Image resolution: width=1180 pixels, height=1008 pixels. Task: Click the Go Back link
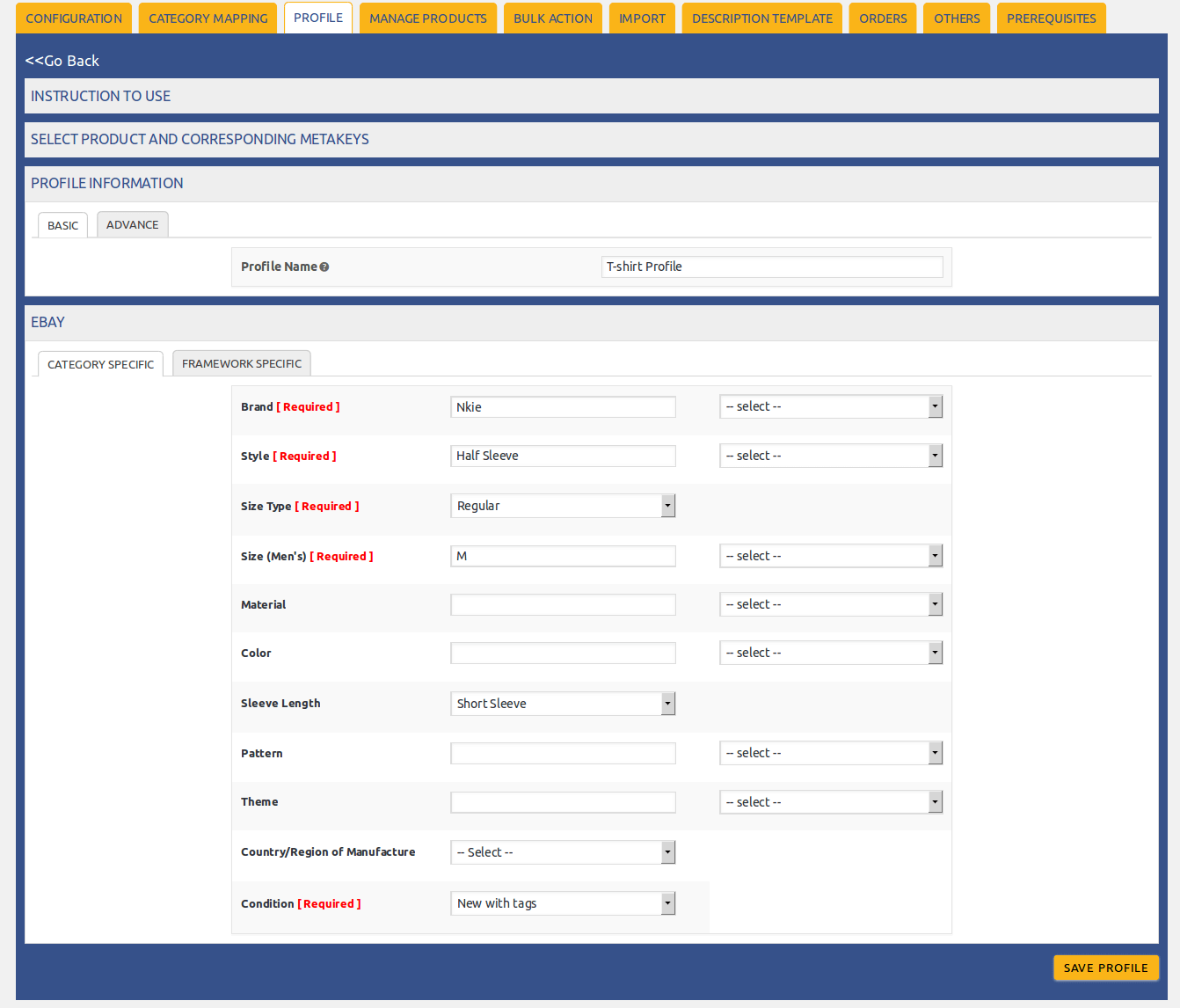pos(62,61)
